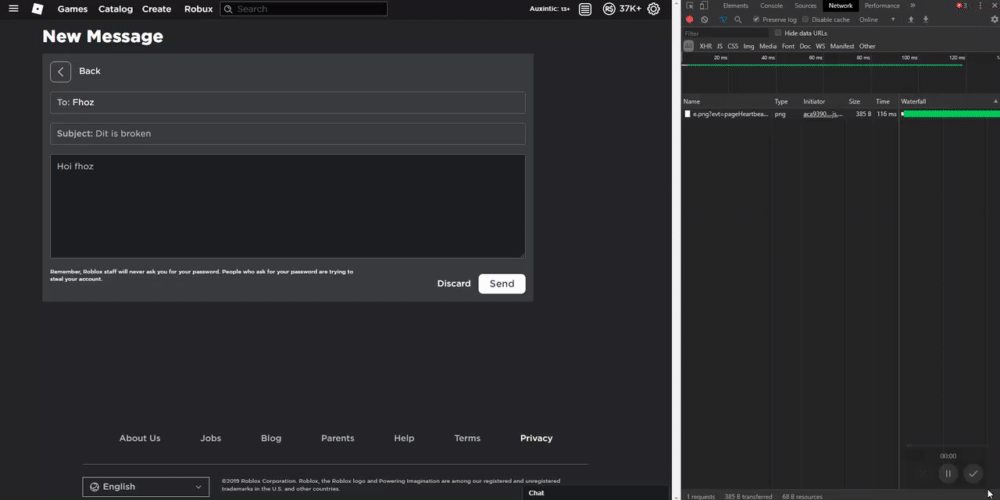Open the Privacy footer link
This screenshot has height=500, width=1000.
(536, 438)
